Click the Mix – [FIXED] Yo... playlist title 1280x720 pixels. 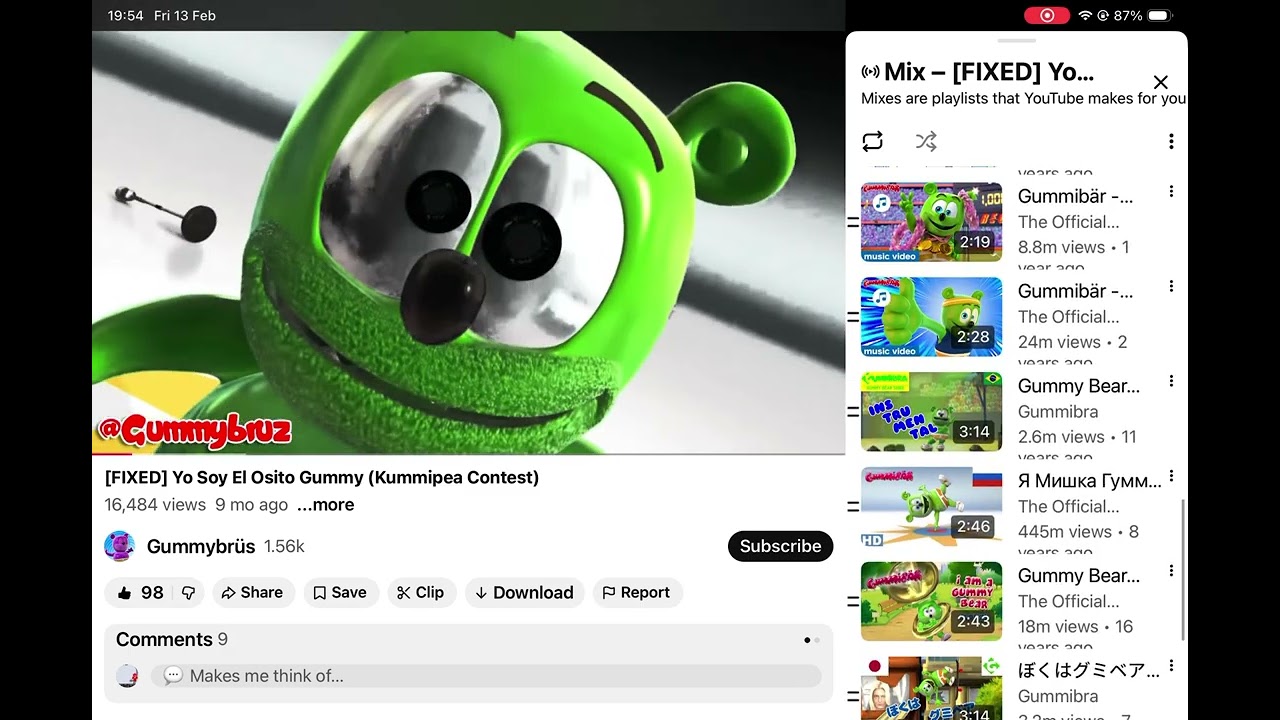pyautogui.click(x=989, y=72)
